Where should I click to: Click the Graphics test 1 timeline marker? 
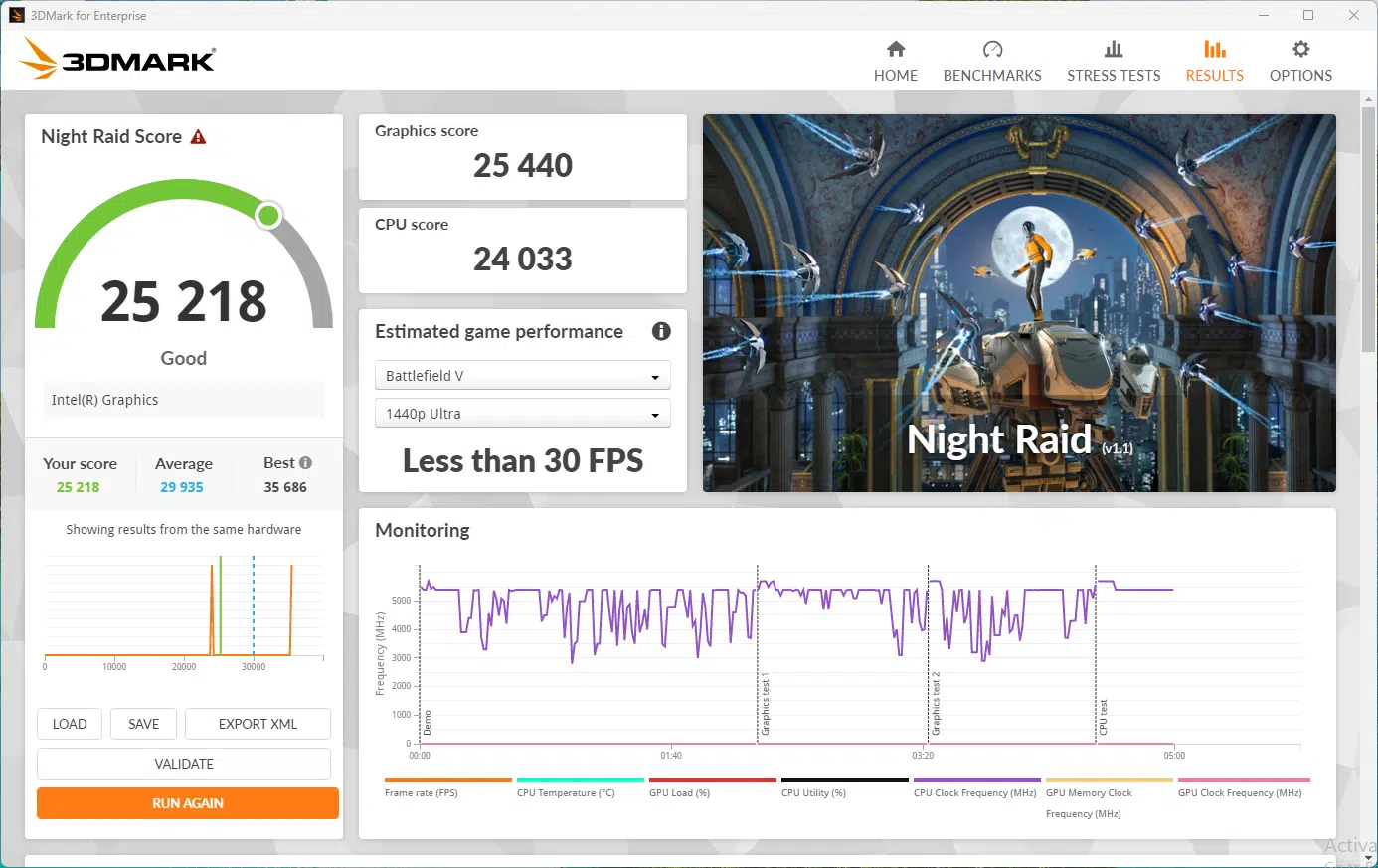coord(766,704)
